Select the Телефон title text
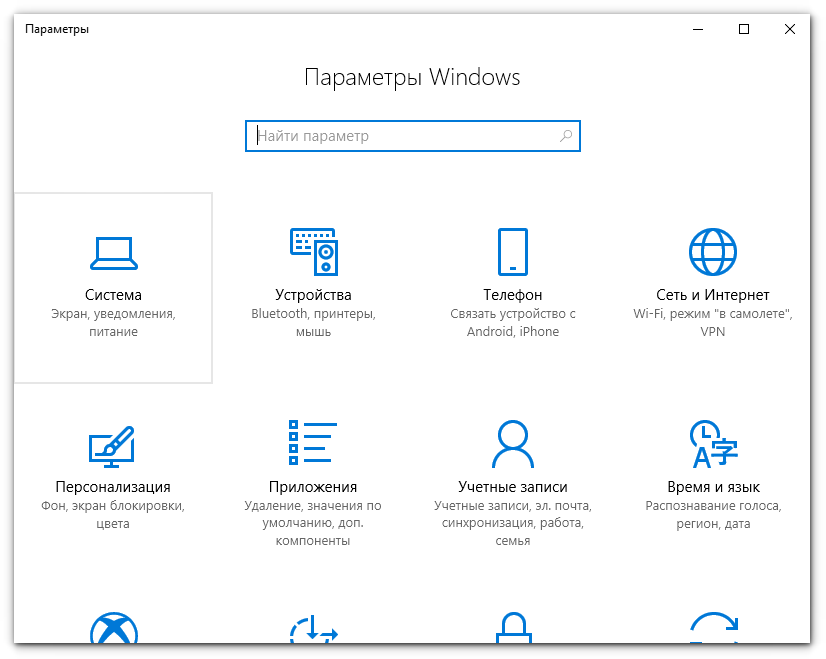 (513, 295)
